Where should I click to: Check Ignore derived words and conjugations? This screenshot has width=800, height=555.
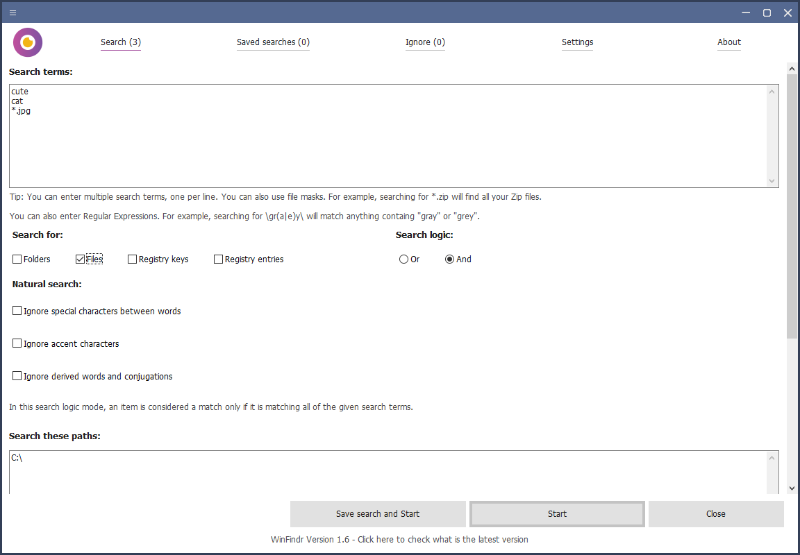pos(17,377)
